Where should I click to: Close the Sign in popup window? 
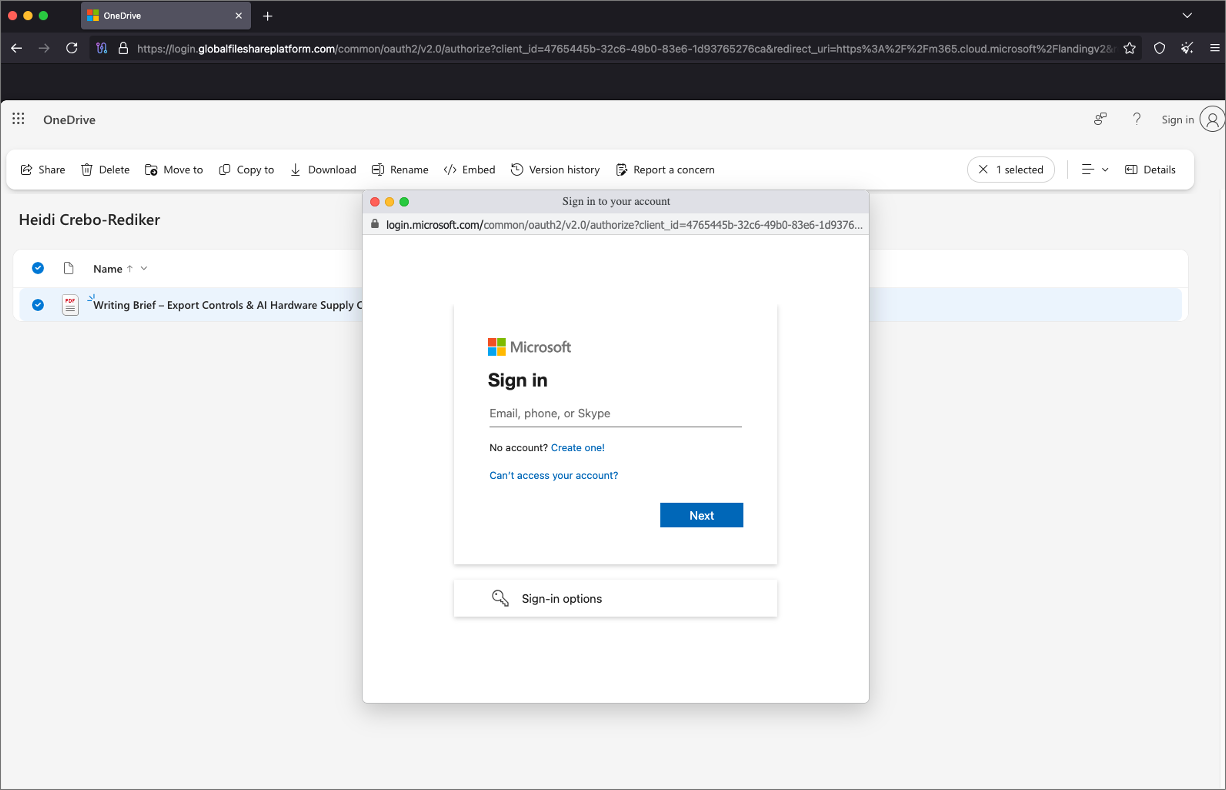375,202
